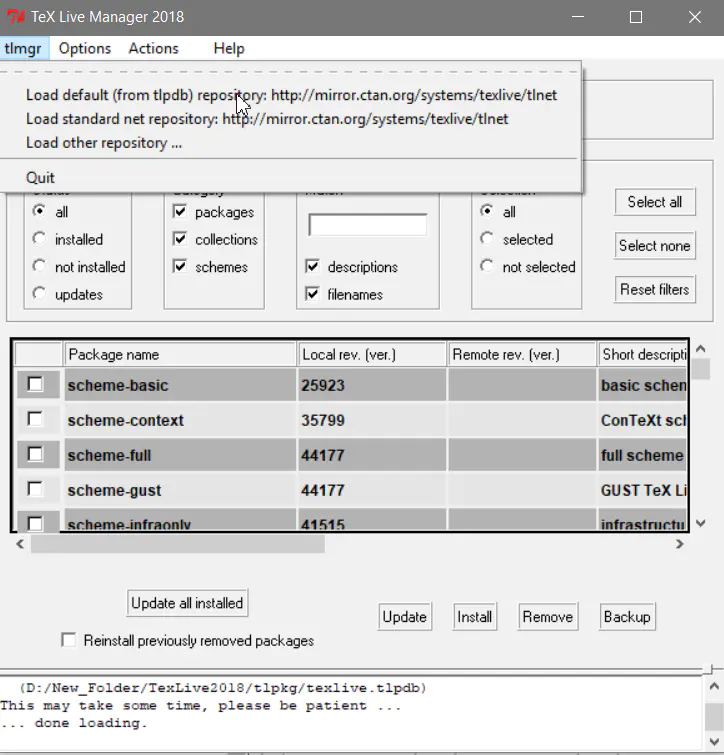Check the scheme-gust row checkbox
The image size is (724, 755).
coord(35,489)
